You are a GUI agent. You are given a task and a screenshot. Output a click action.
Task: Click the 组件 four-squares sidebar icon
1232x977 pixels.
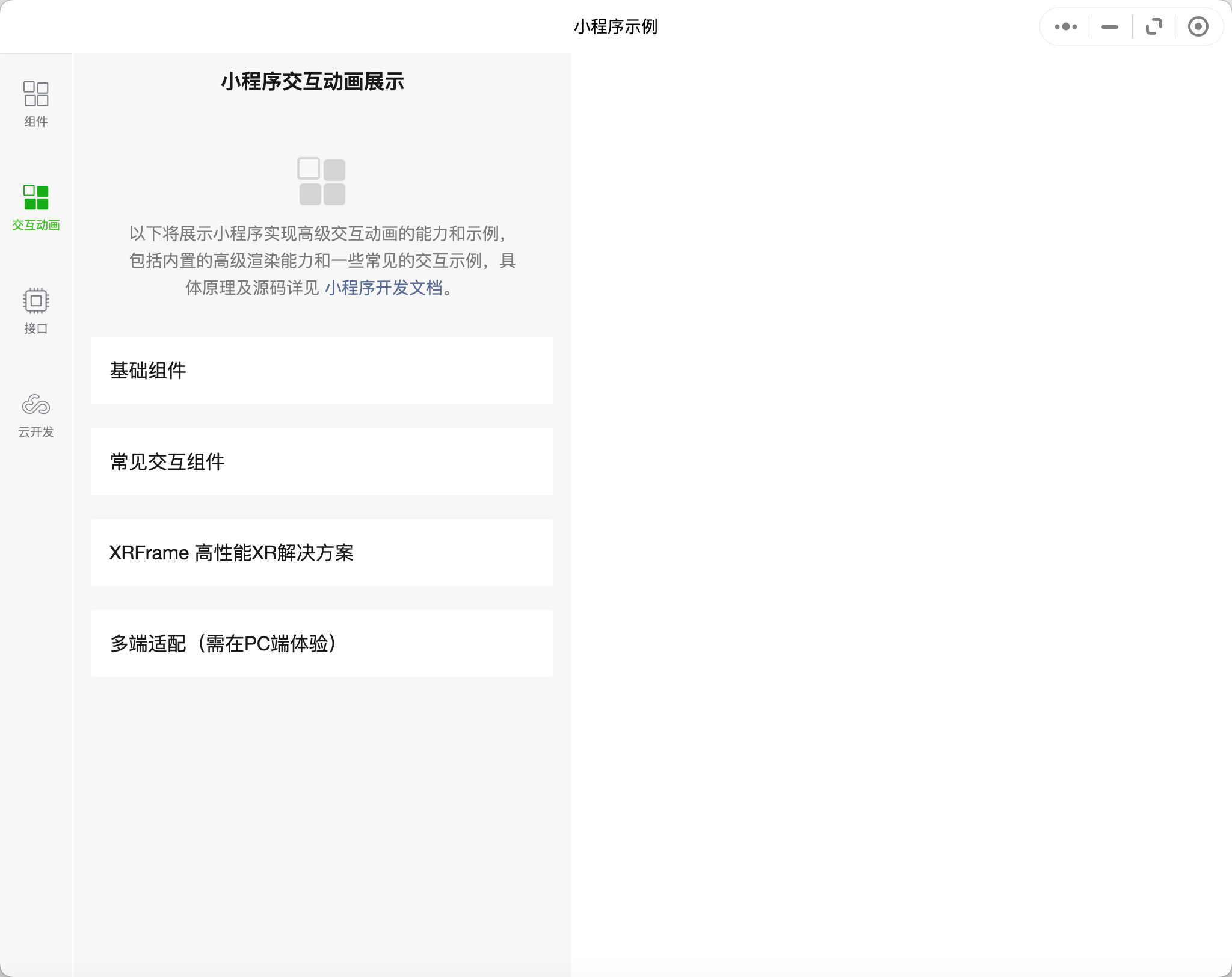point(36,94)
